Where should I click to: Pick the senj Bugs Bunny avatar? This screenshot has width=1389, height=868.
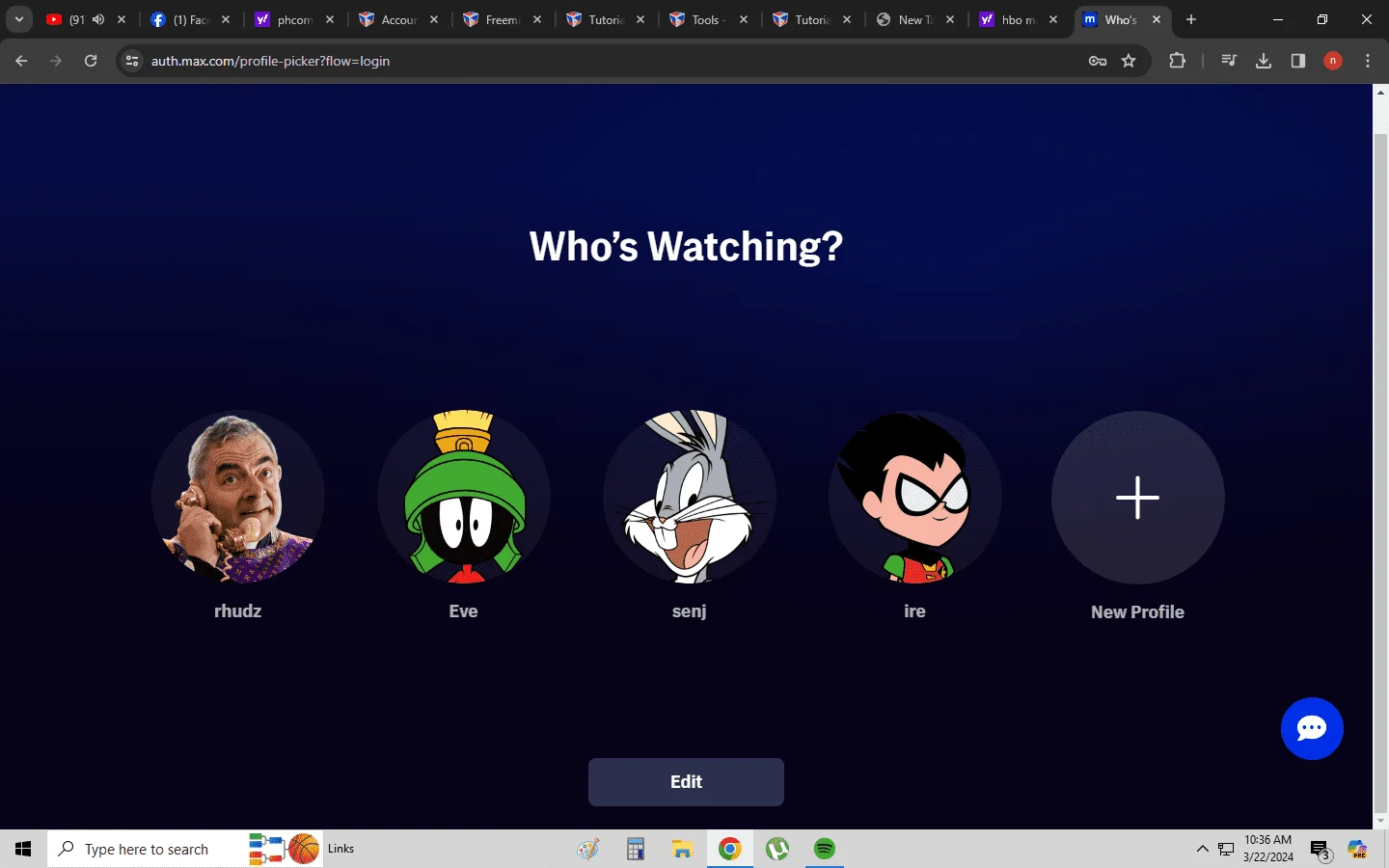point(690,498)
